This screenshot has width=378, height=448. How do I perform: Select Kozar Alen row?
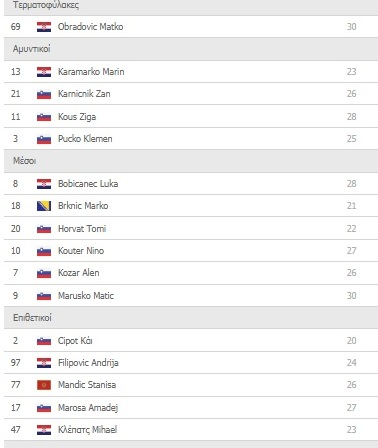[191, 273]
